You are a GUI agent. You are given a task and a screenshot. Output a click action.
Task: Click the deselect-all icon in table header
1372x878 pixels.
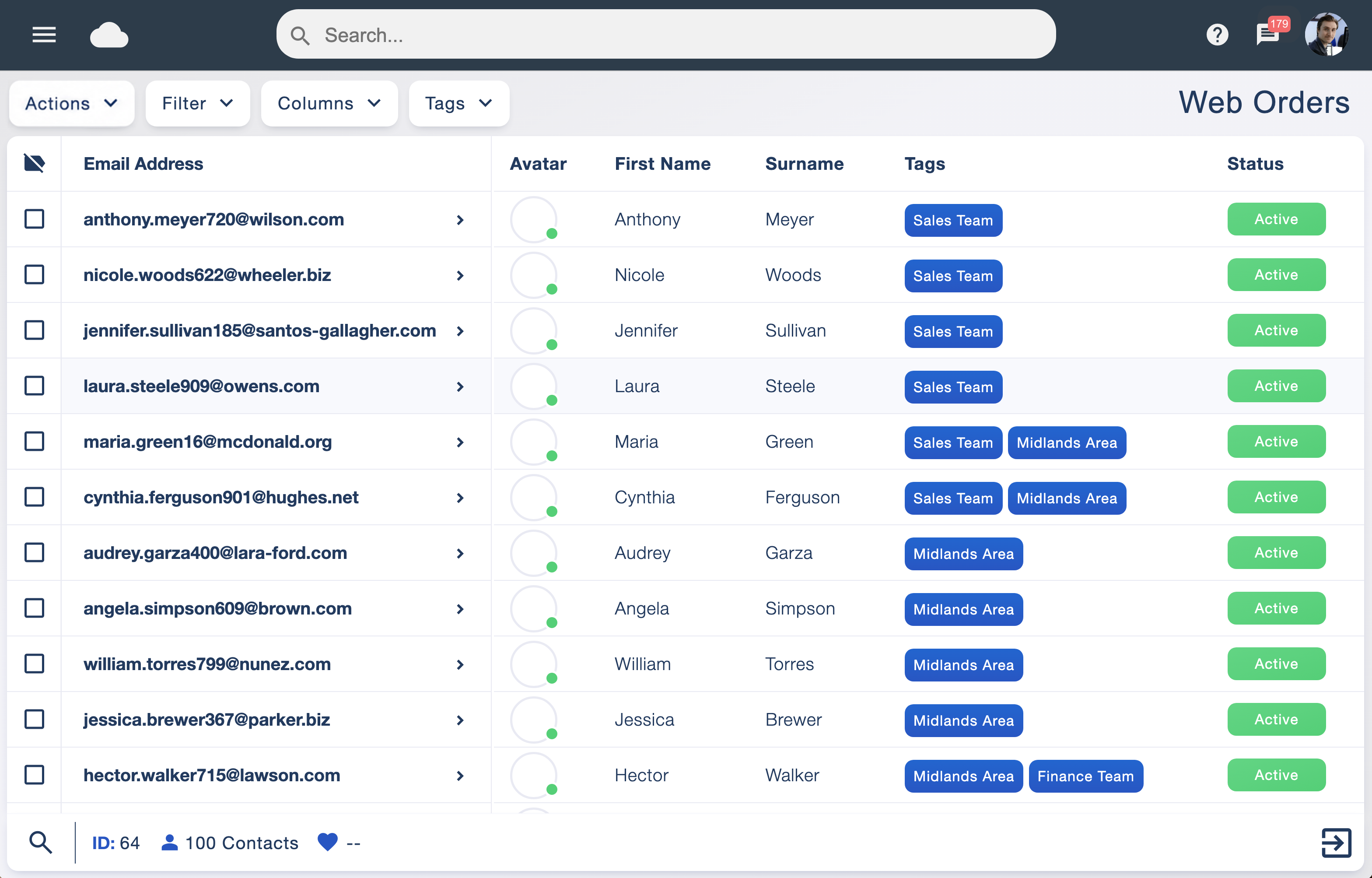coord(35,163)
